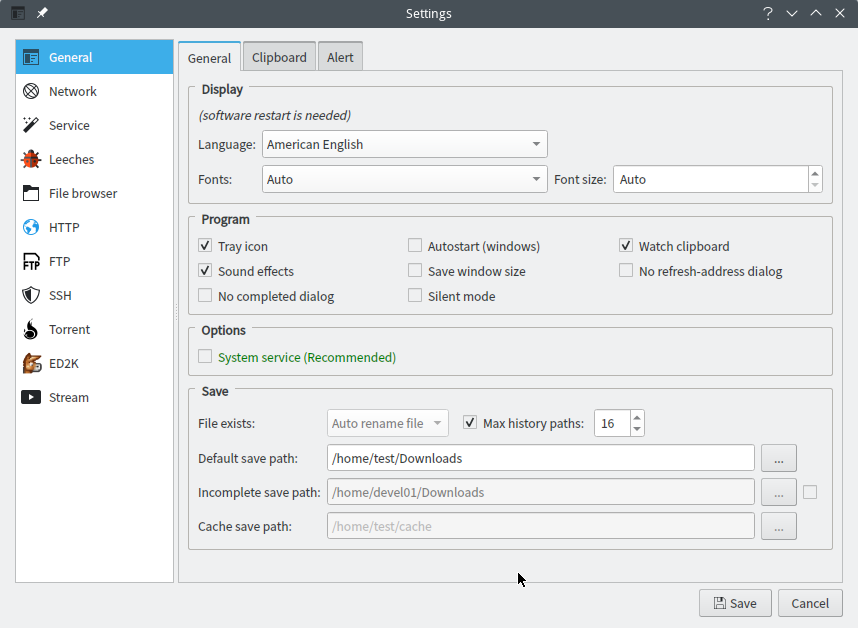The image size is (858, 628).
Task: Click the Save button
Action: coord(735,603)
